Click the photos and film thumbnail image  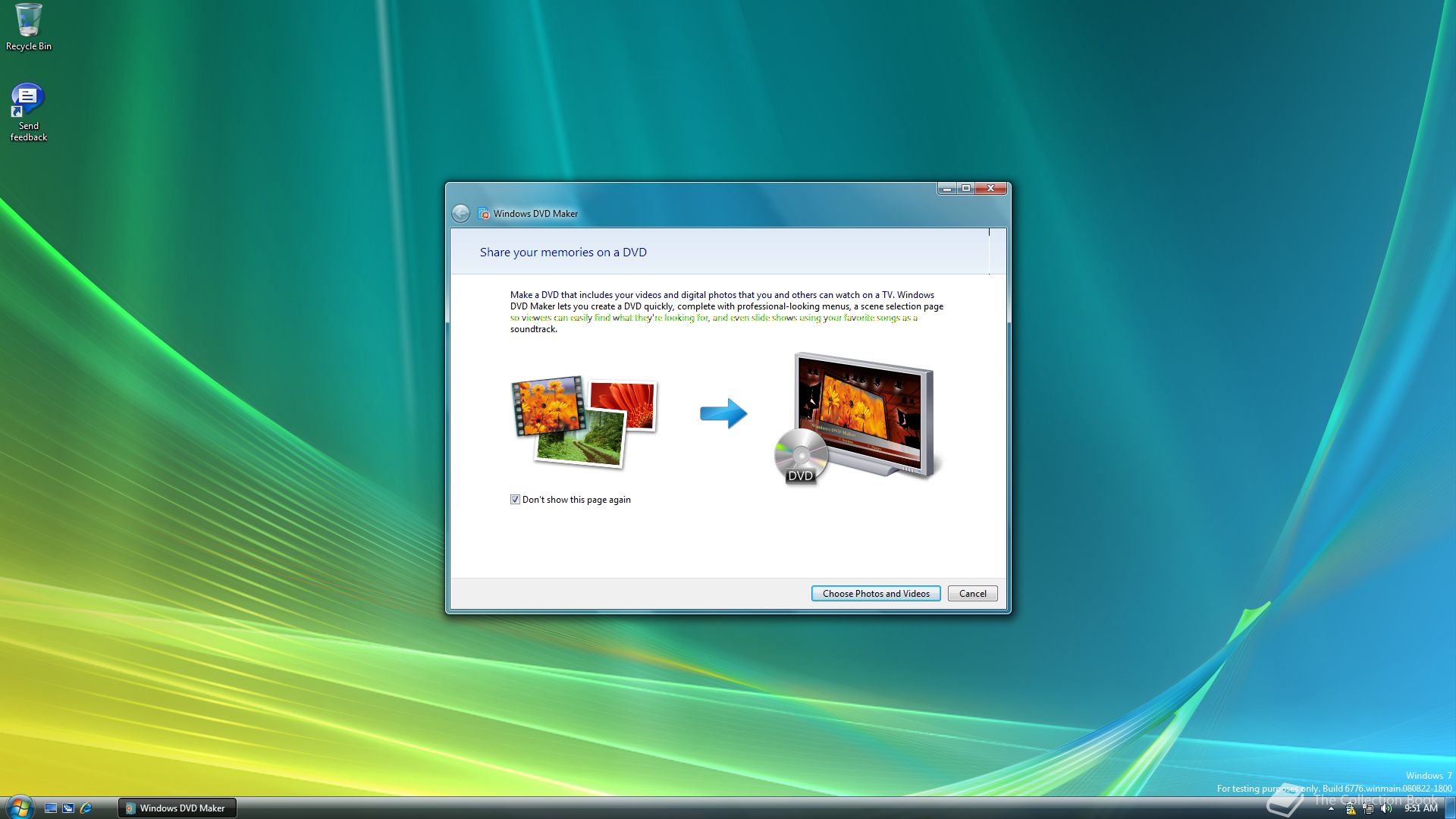point(585,422)
